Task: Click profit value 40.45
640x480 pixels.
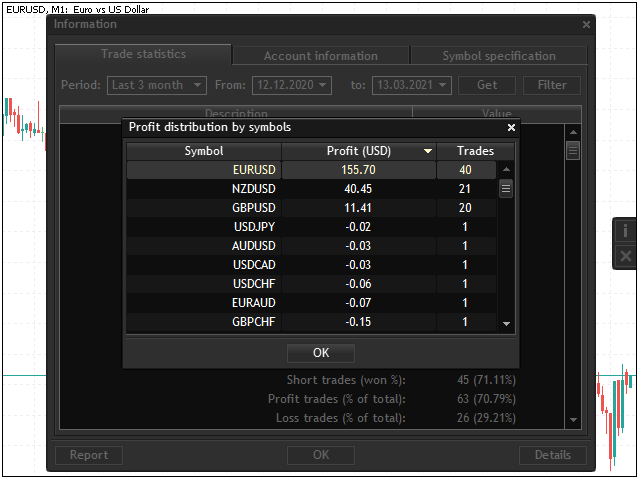Action: [x=358, y=189]
